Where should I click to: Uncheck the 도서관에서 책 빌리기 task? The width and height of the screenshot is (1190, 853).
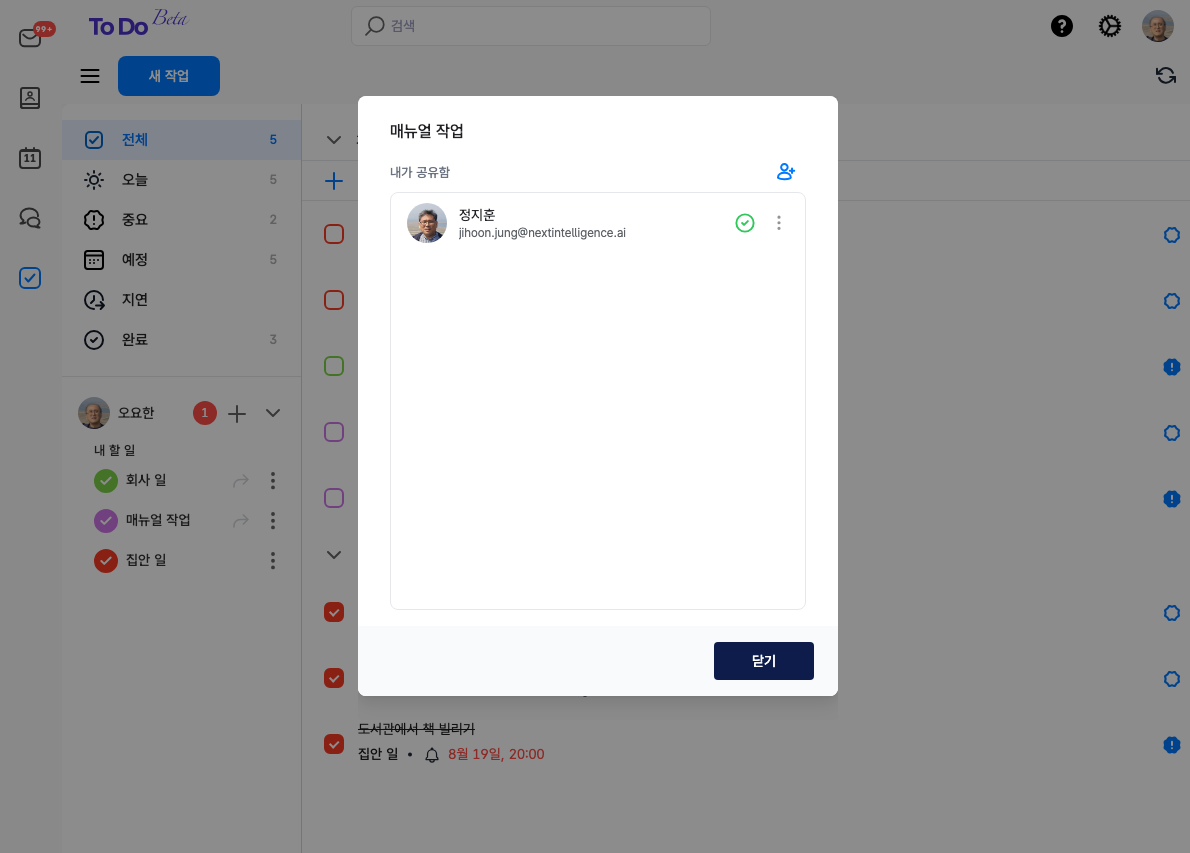334,743
